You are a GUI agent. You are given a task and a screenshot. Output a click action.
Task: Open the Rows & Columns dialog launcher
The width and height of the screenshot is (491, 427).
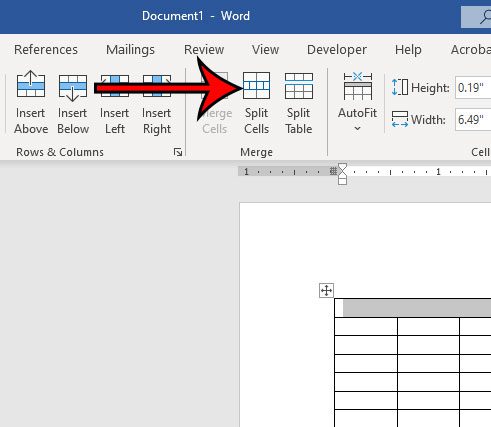178,152
